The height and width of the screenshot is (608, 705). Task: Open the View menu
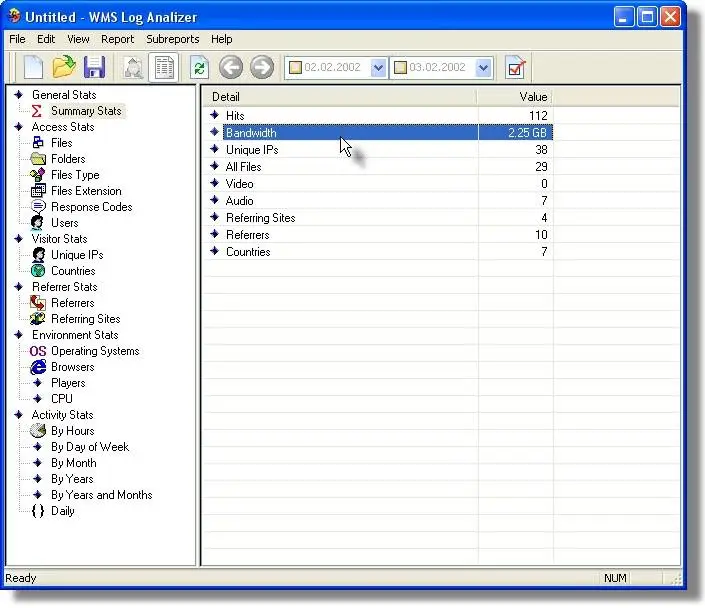coord(78,39)
